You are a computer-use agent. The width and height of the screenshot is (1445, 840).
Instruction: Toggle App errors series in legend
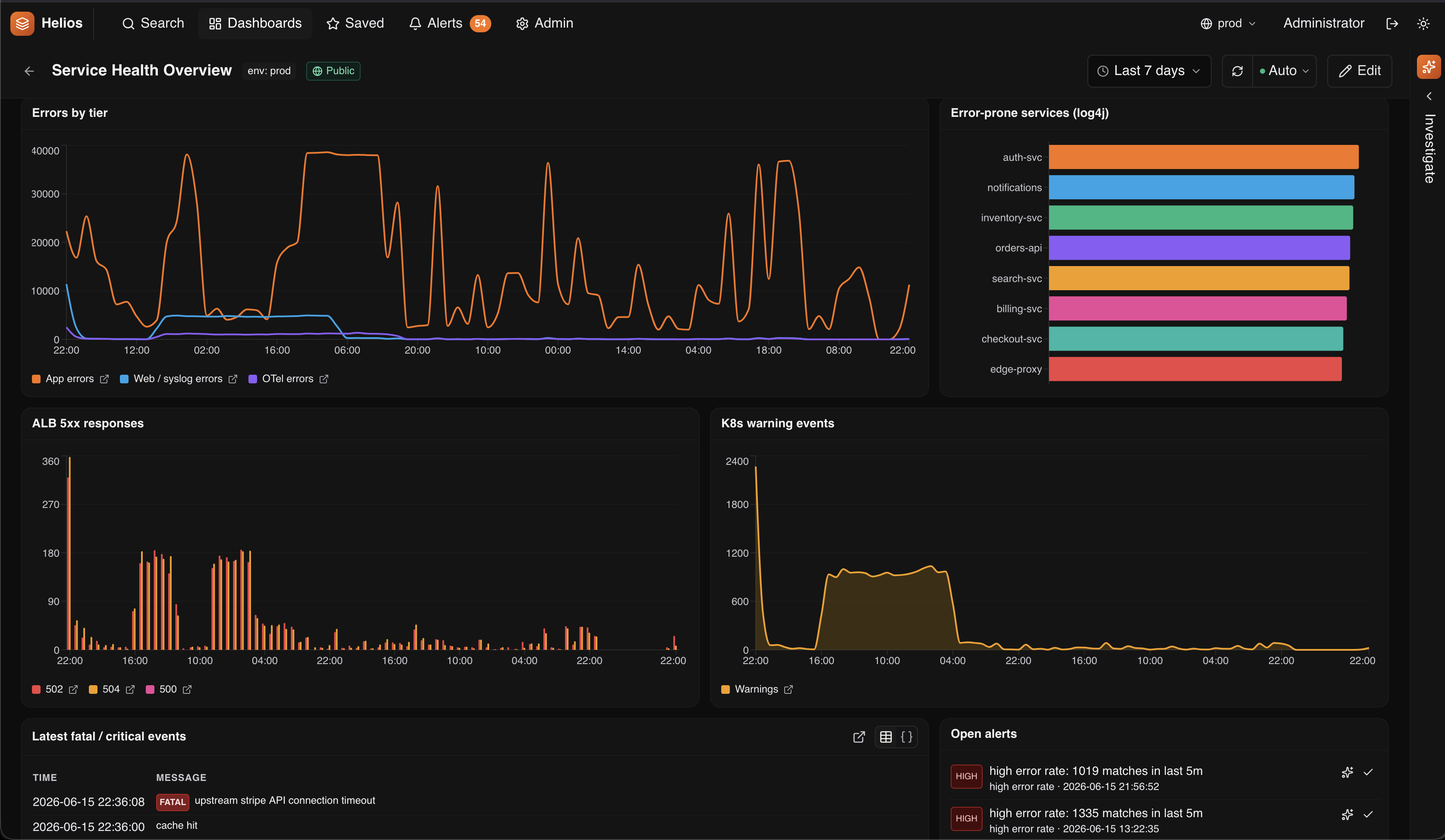[63, 379]
